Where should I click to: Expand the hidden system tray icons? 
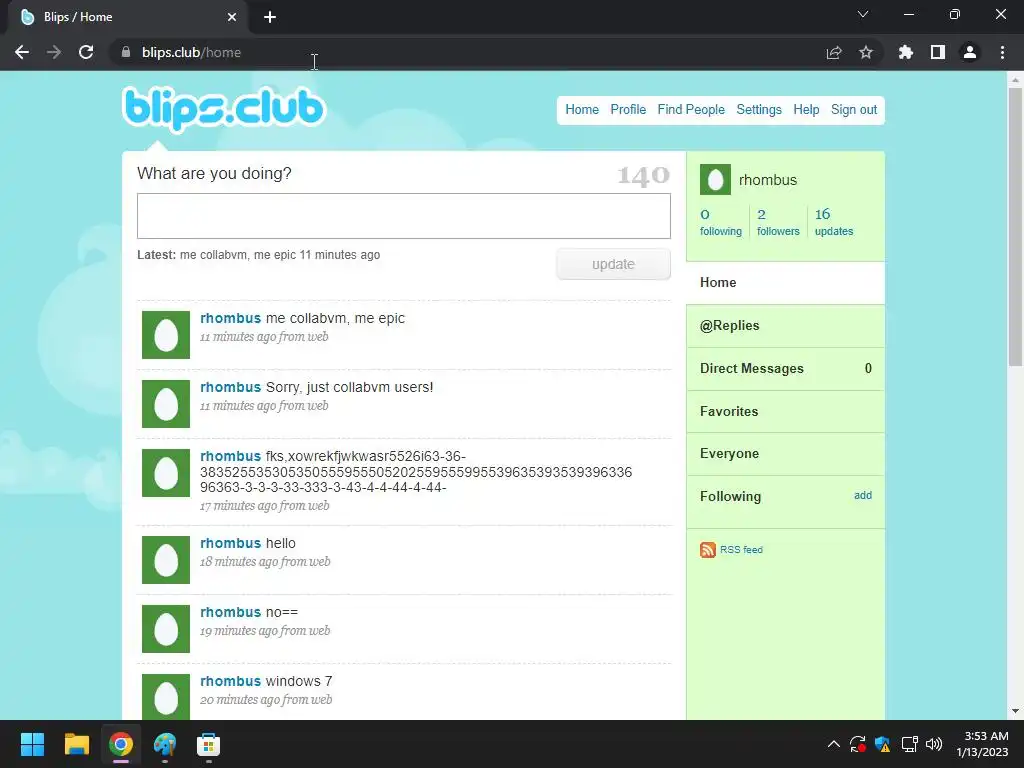coord(833,744)
